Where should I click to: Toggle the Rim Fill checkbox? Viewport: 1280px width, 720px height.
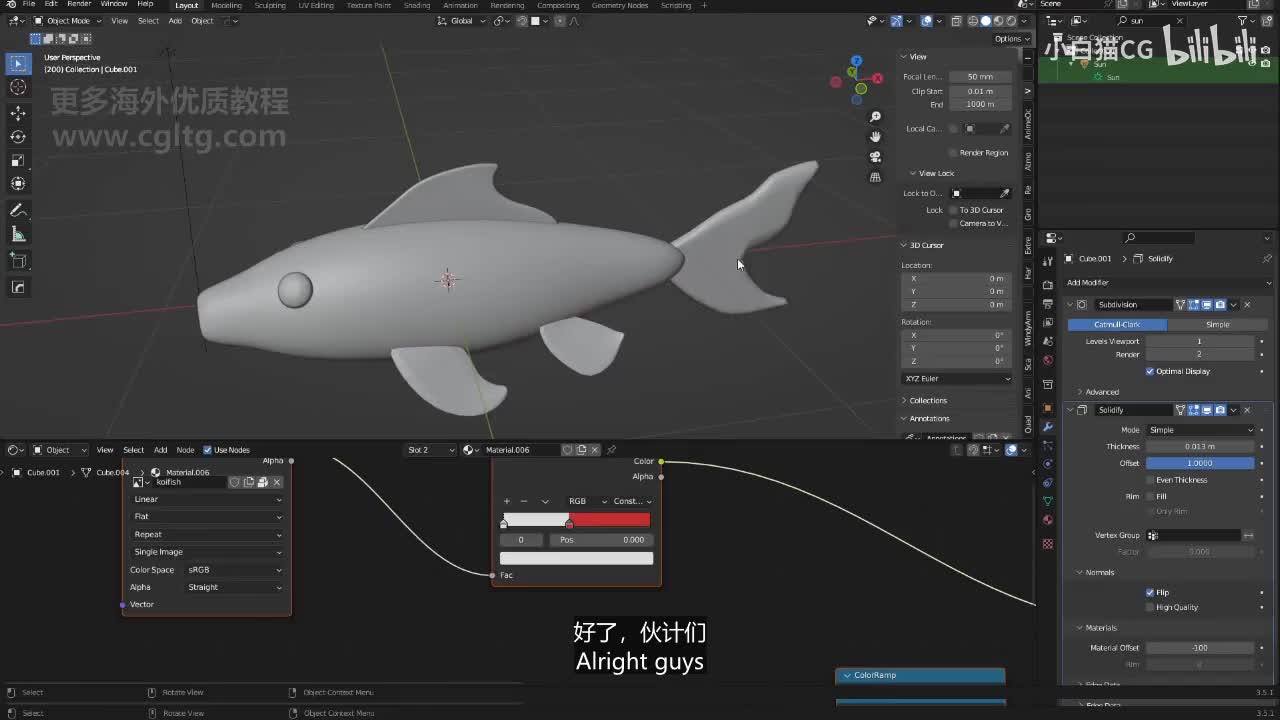click(1150, 496)
